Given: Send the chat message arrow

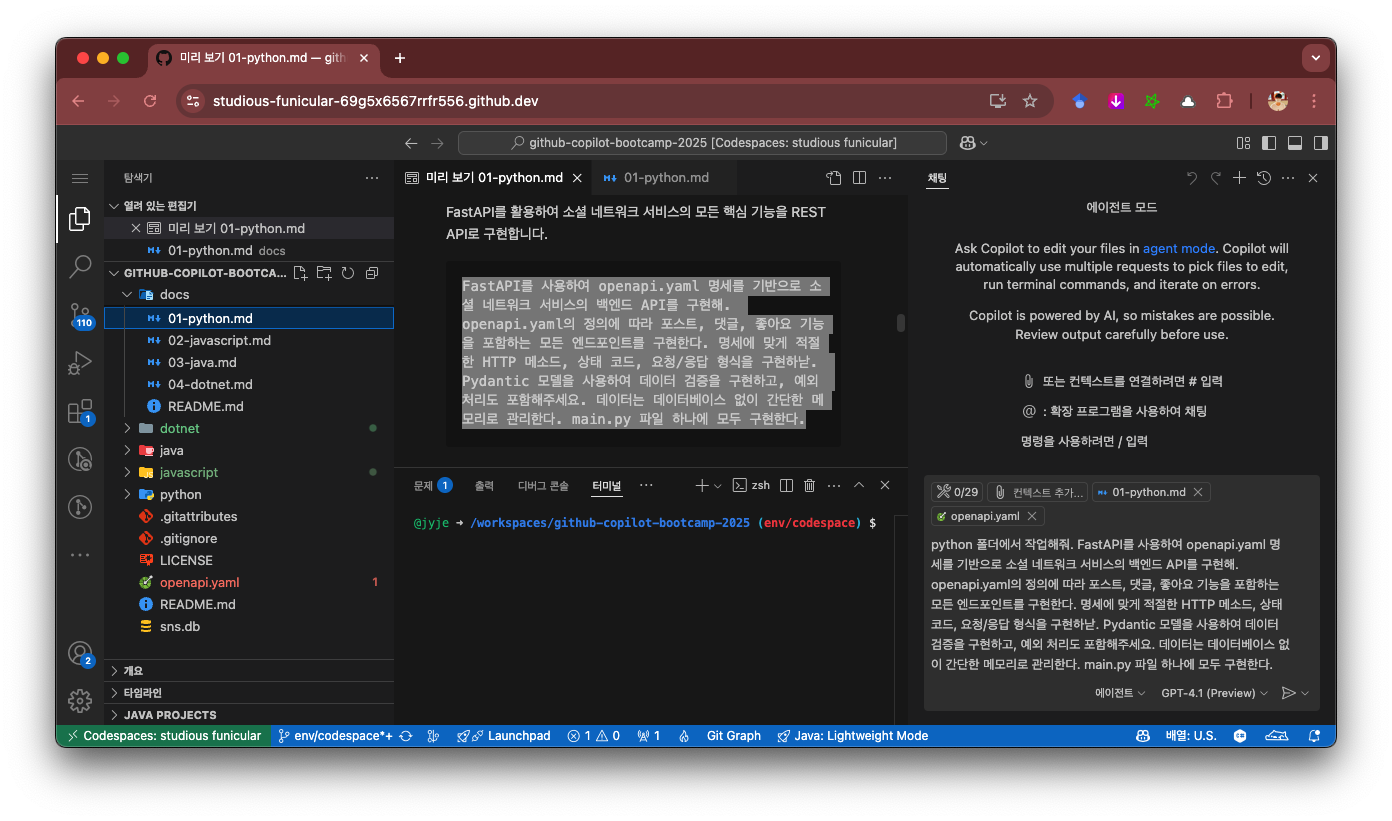Looking at the screenshot, I should tap(1289, 693).
